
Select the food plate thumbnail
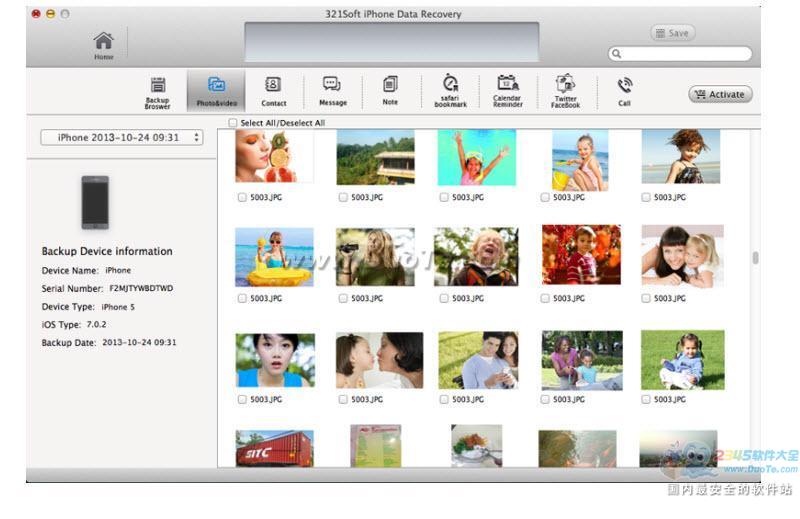pos(477,446)
